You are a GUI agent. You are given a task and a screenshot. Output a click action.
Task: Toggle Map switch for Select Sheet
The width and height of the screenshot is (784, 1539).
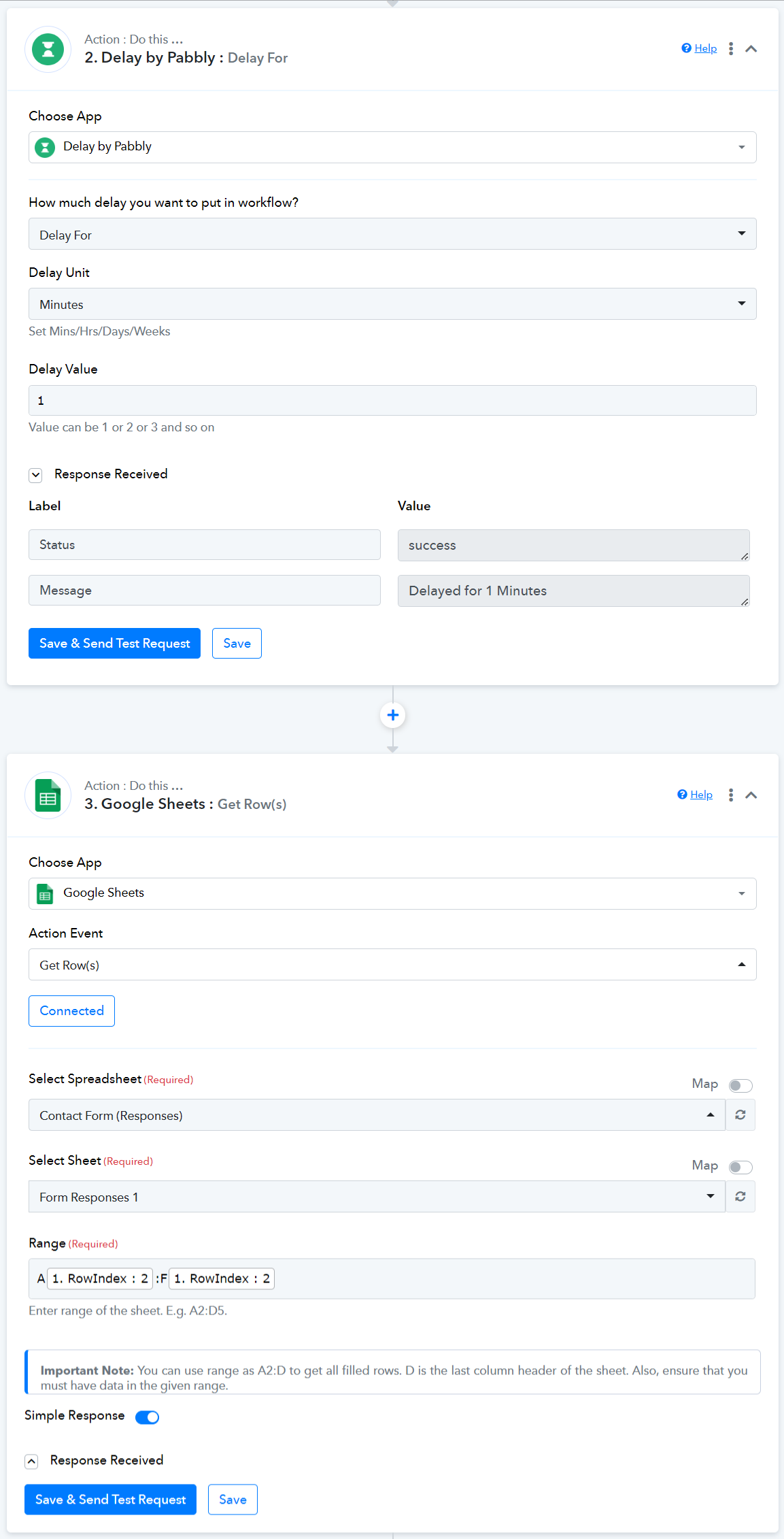(x=740, y=1167)
